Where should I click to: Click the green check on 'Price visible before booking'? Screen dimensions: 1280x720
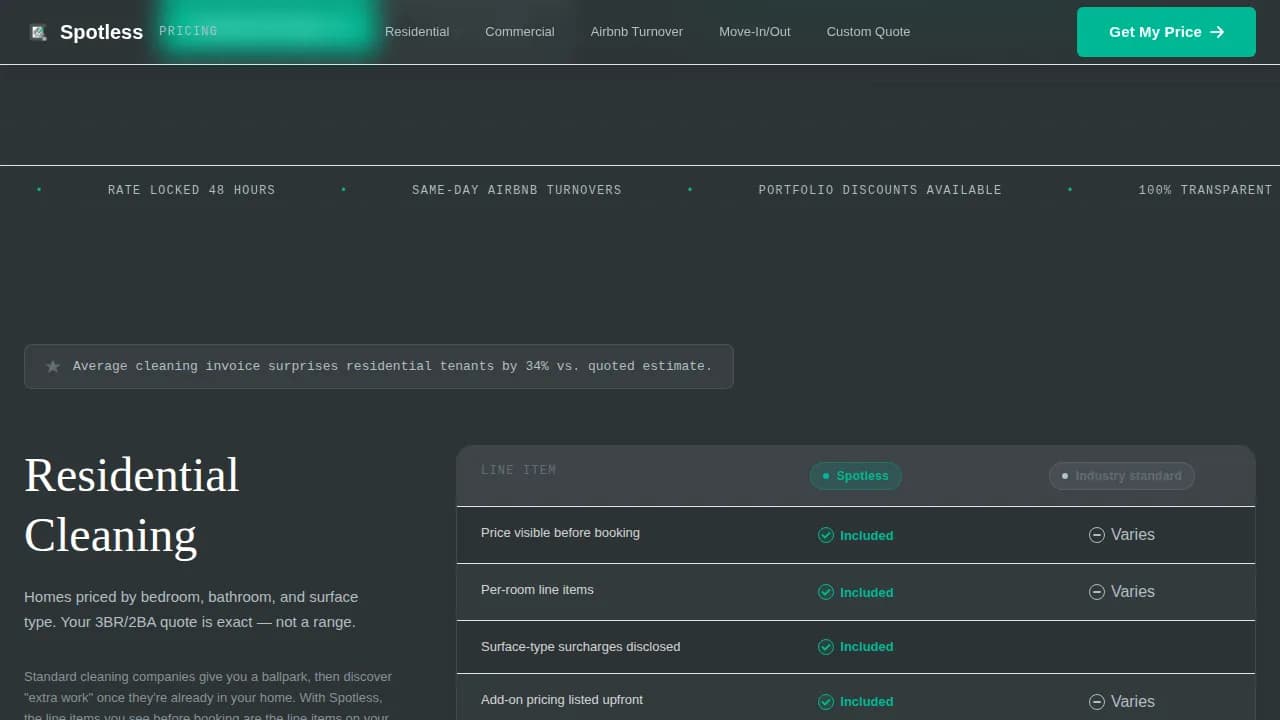[x=827, y=535]
